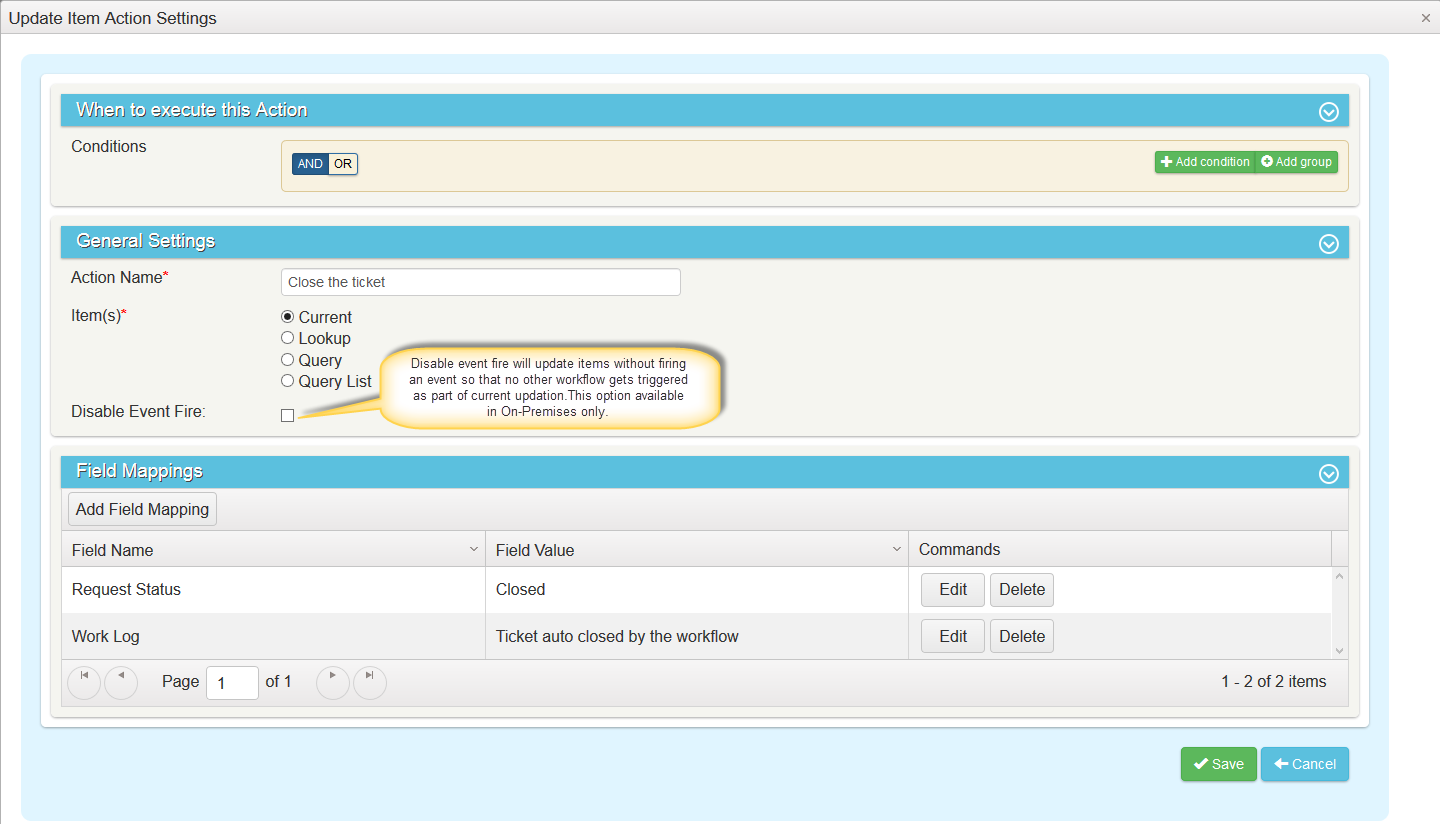Go to last page of grid

click(x=370, y=682)
